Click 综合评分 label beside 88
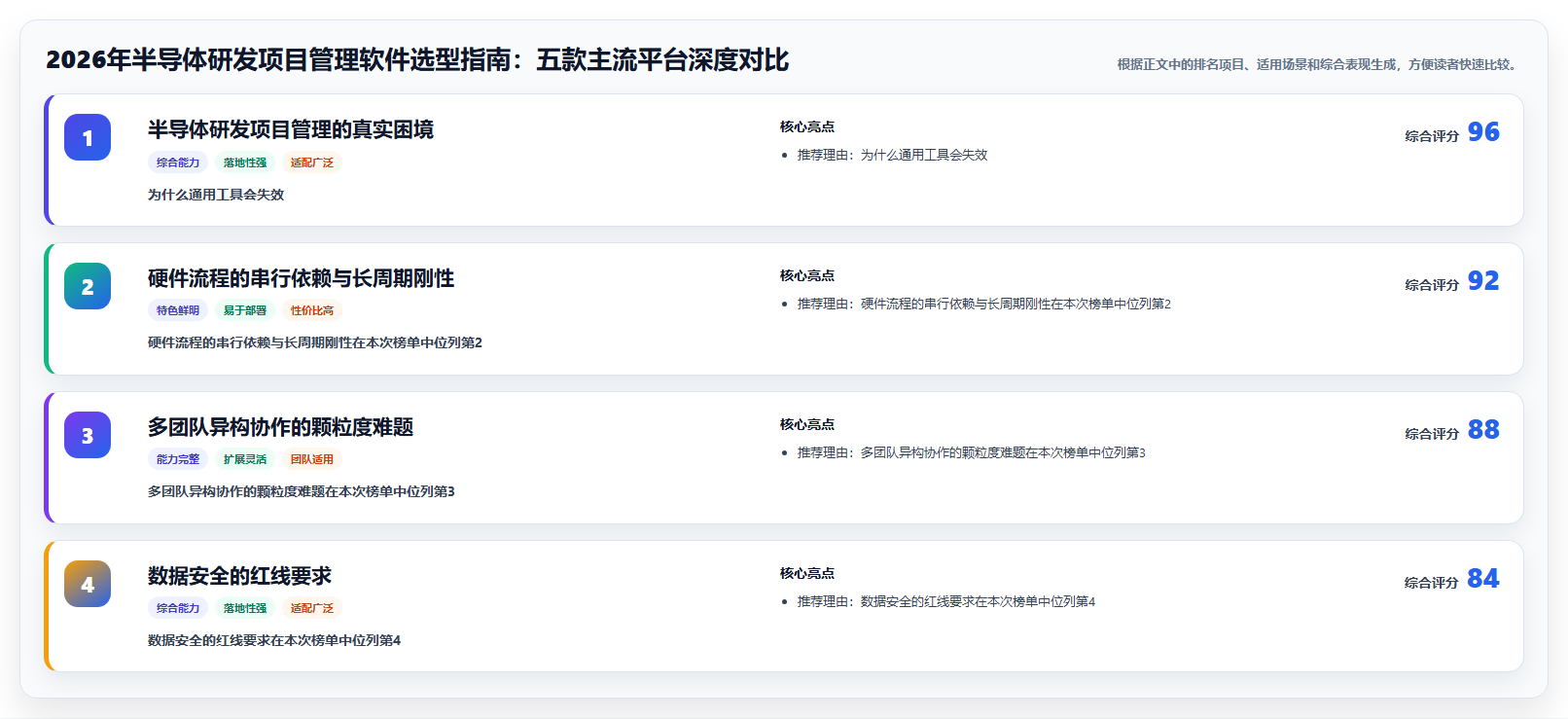Screen dimensions: 1568x719 pos(1432,434)
